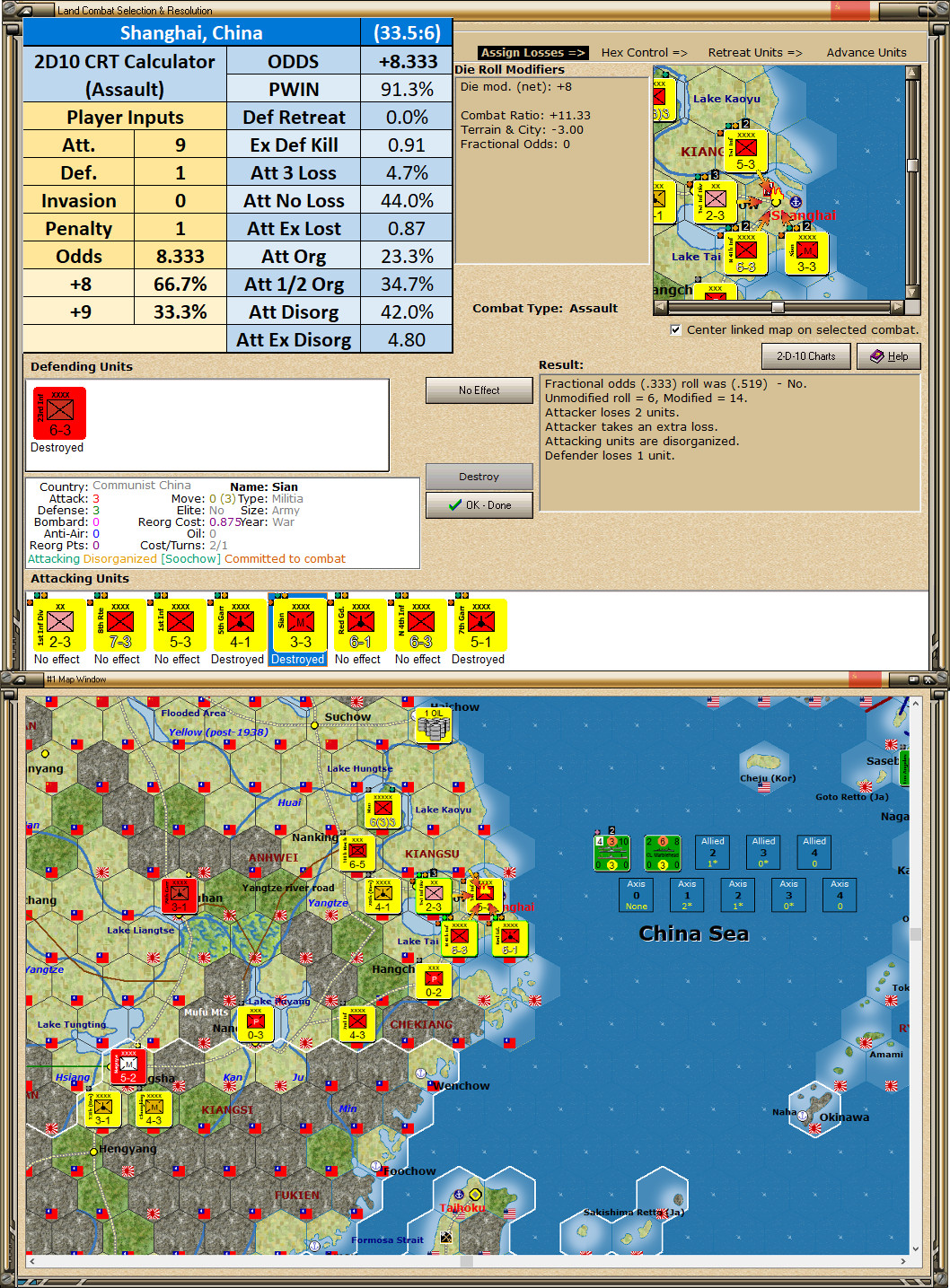Click the red 5-2 unit near Changsha
This screenshot has width=950, height=1288.
tap(128, 1066)
